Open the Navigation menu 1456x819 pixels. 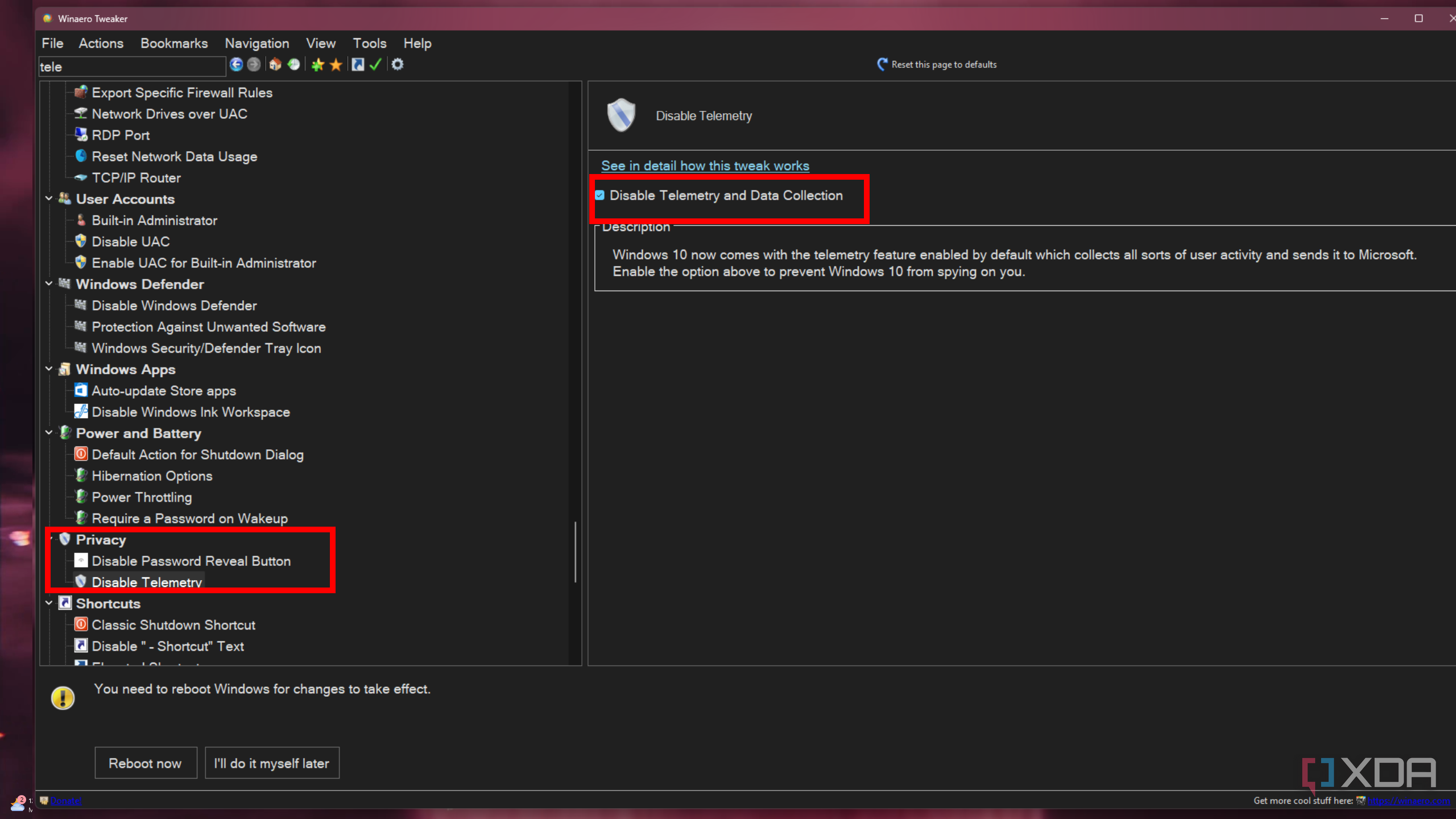(257, 43)
